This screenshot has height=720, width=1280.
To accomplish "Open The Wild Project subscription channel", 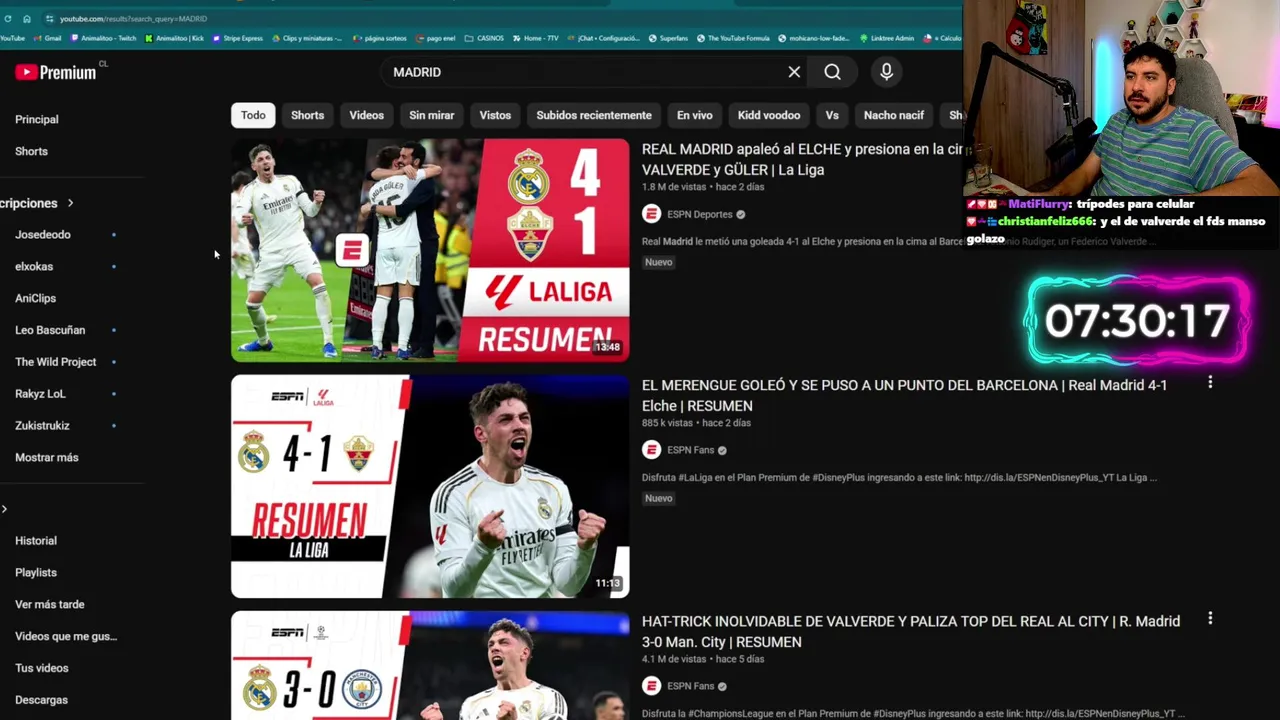I will [56, 362].
